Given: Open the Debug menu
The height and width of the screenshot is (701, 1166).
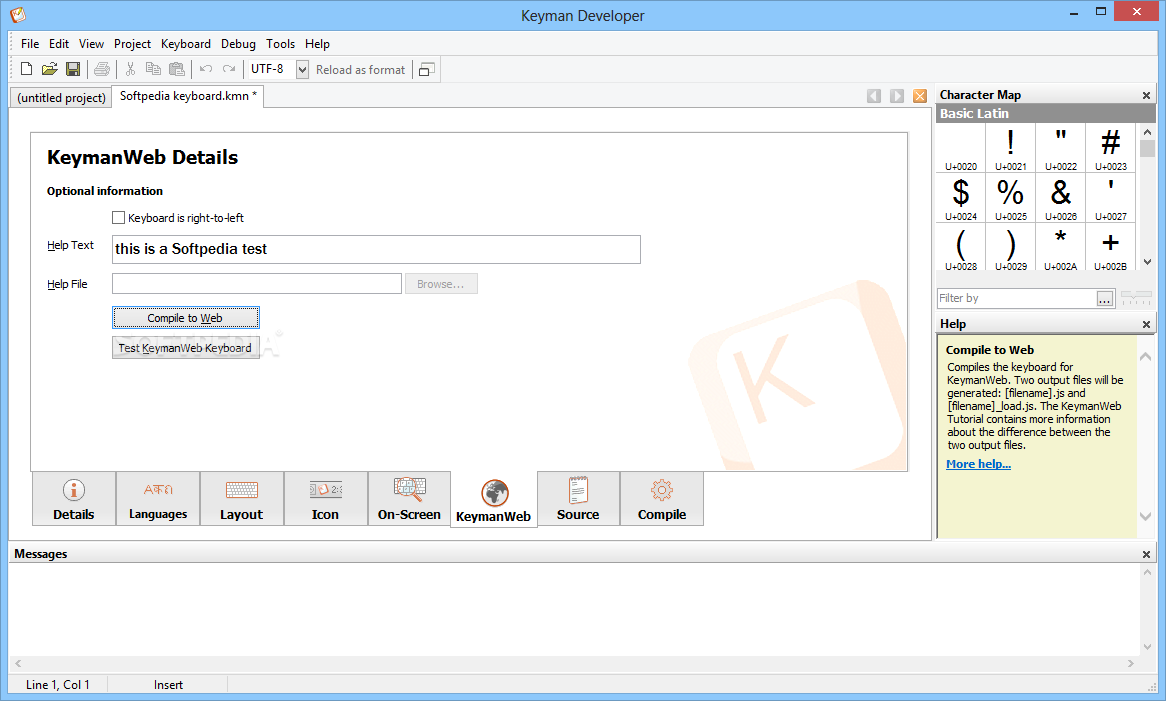Looking at the screenshot, I should [x=238, y=44].
